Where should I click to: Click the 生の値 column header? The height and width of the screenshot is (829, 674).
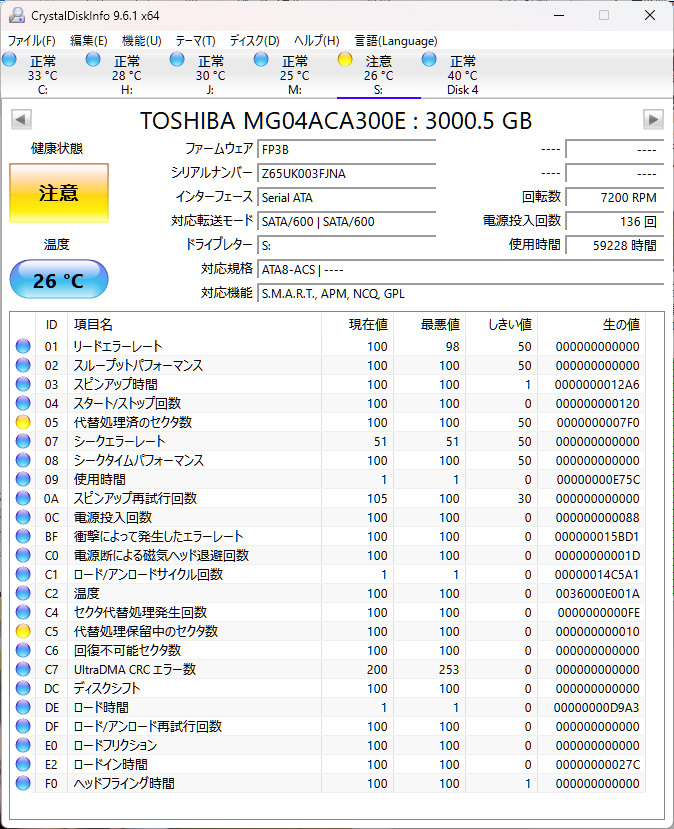(x=591, y=325)
